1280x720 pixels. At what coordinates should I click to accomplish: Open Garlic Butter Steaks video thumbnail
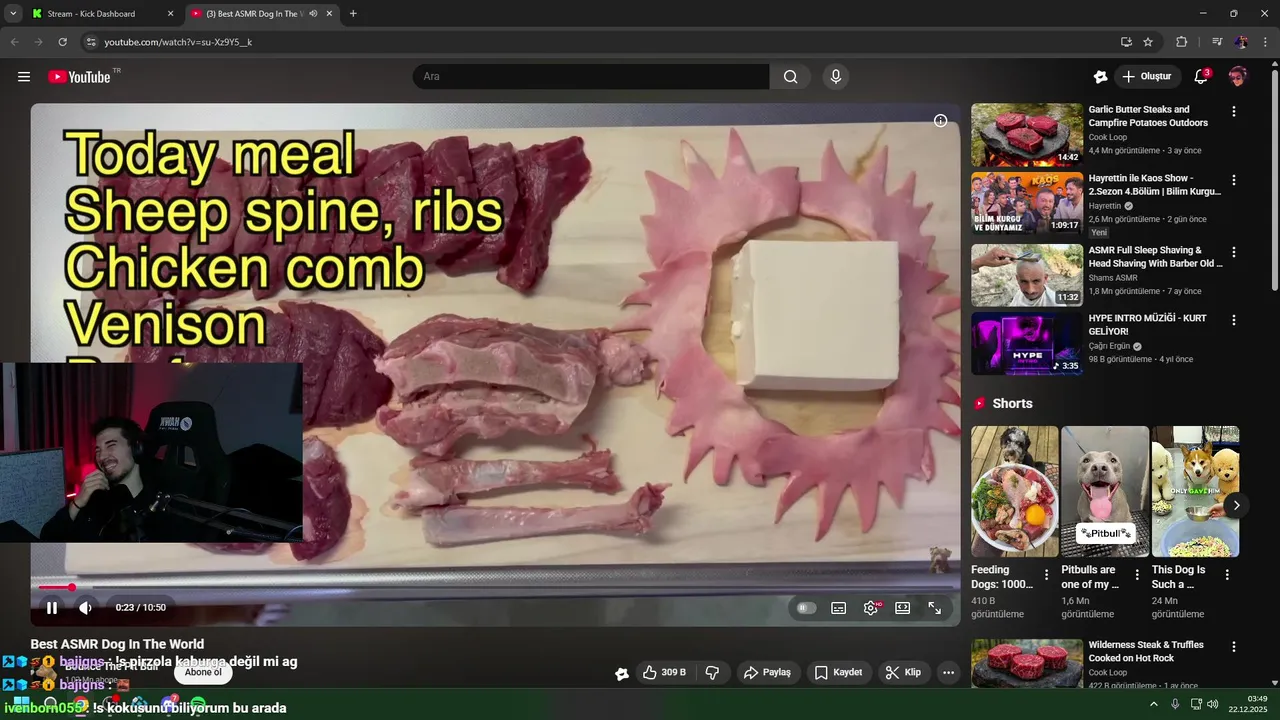(x=1027, y=134)
